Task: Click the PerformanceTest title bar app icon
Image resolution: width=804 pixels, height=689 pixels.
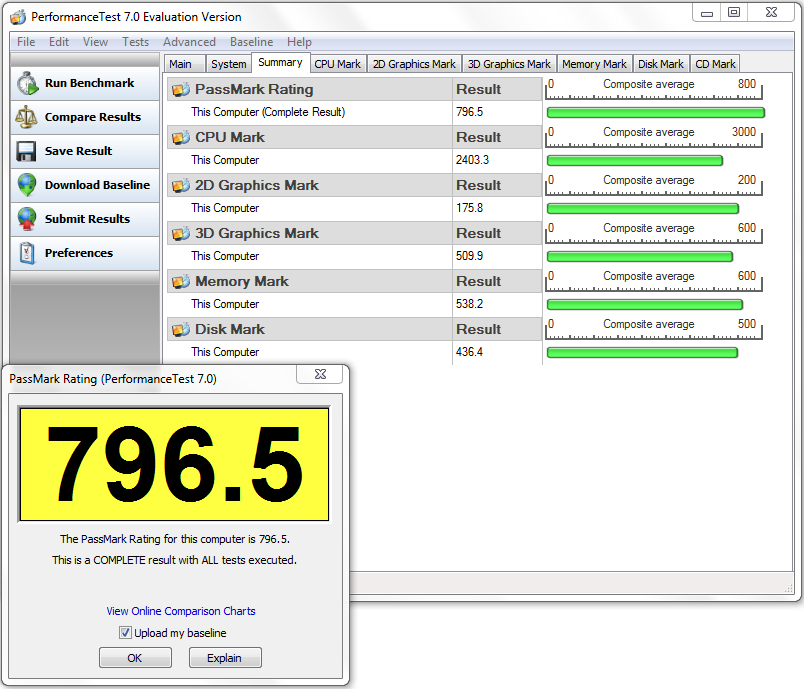Action: [18, 17]
